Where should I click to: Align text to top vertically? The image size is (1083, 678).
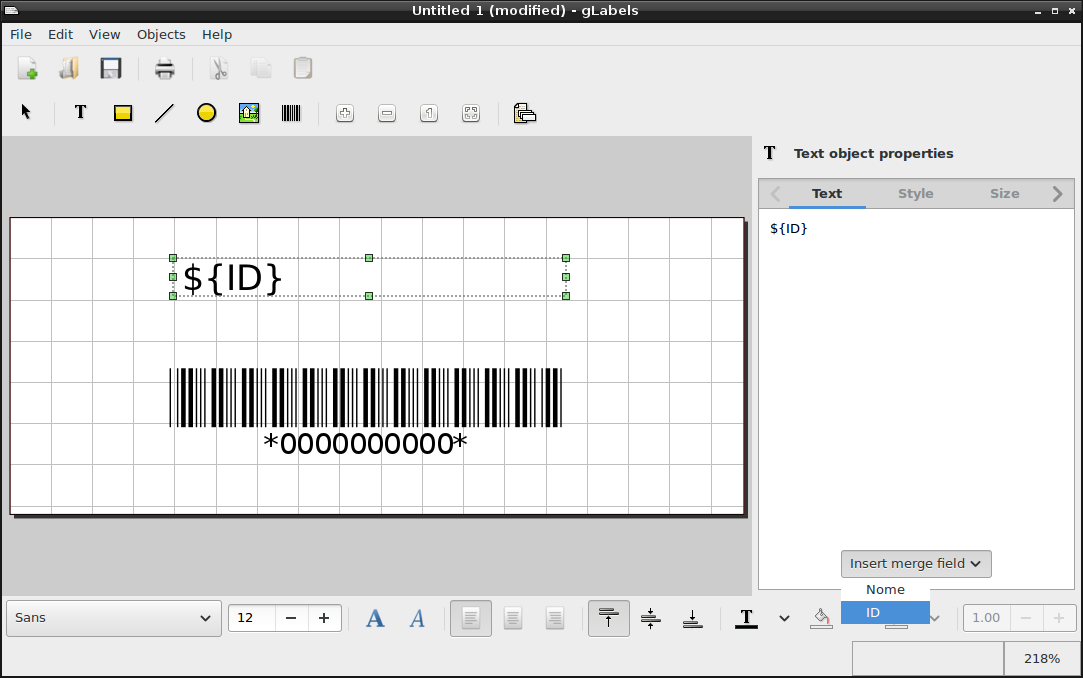pos(608,618)
